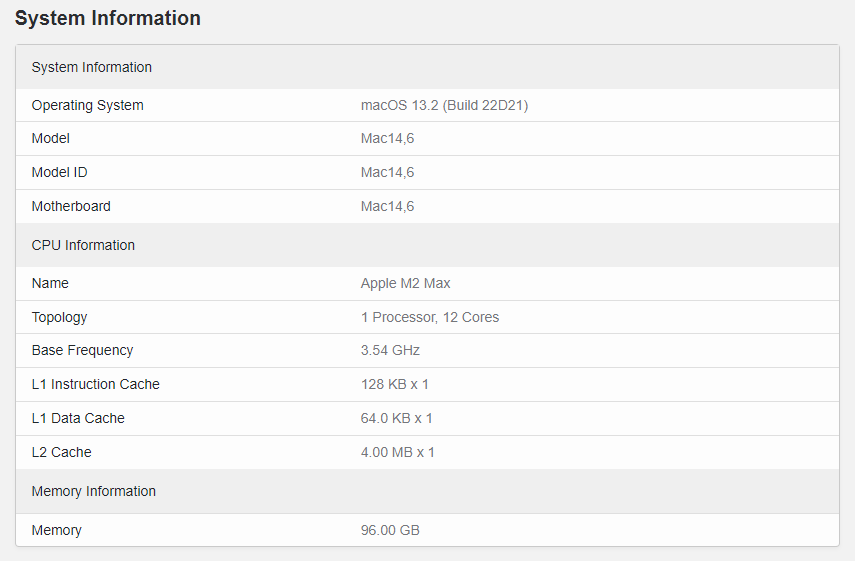
Task: Click the Motherboard row label
Action: pos(71,206)
